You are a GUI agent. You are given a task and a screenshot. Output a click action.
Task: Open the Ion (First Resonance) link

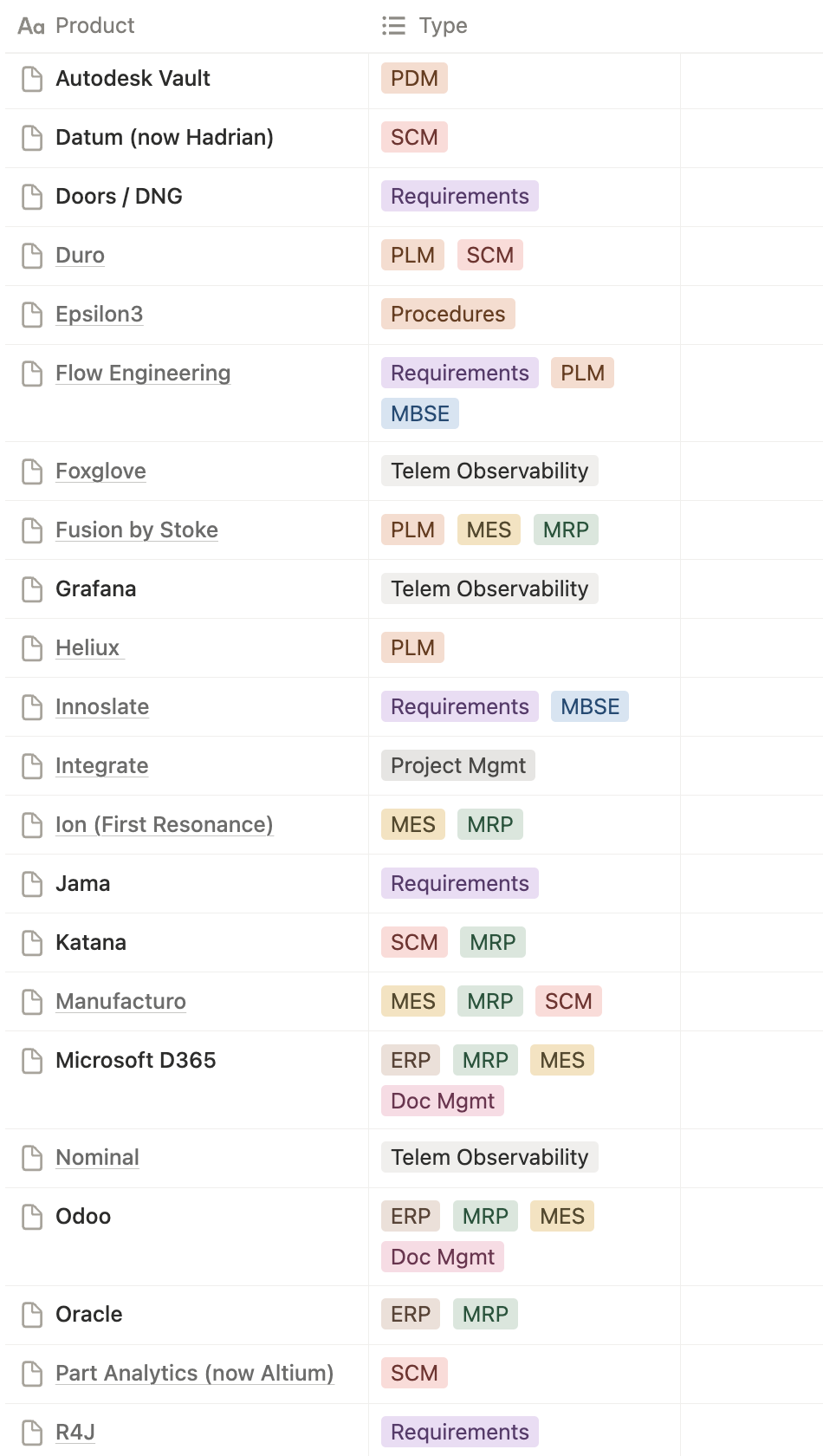(x=164, y=825)
